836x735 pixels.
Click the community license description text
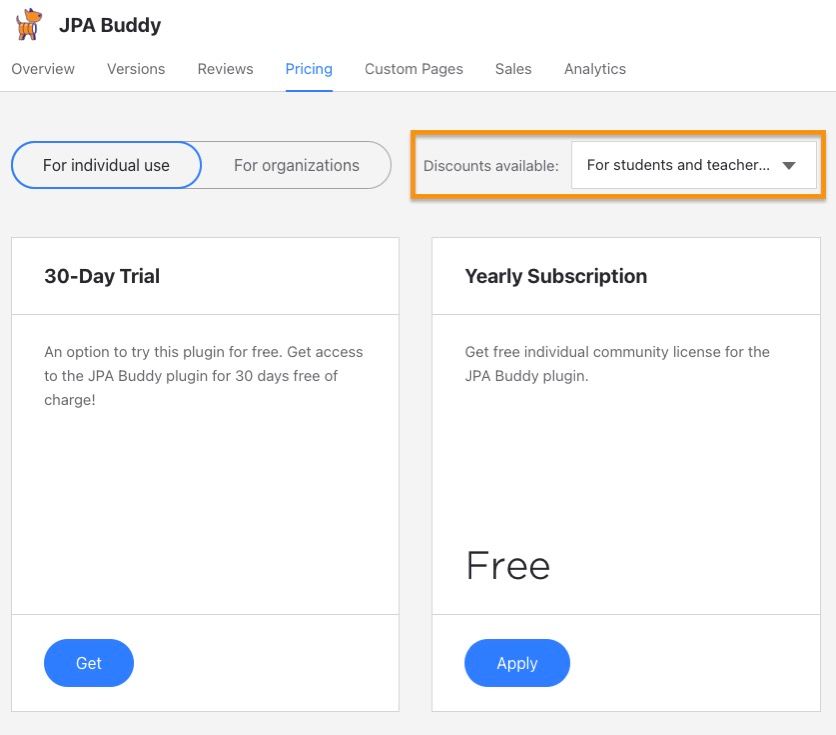(617, 364)
